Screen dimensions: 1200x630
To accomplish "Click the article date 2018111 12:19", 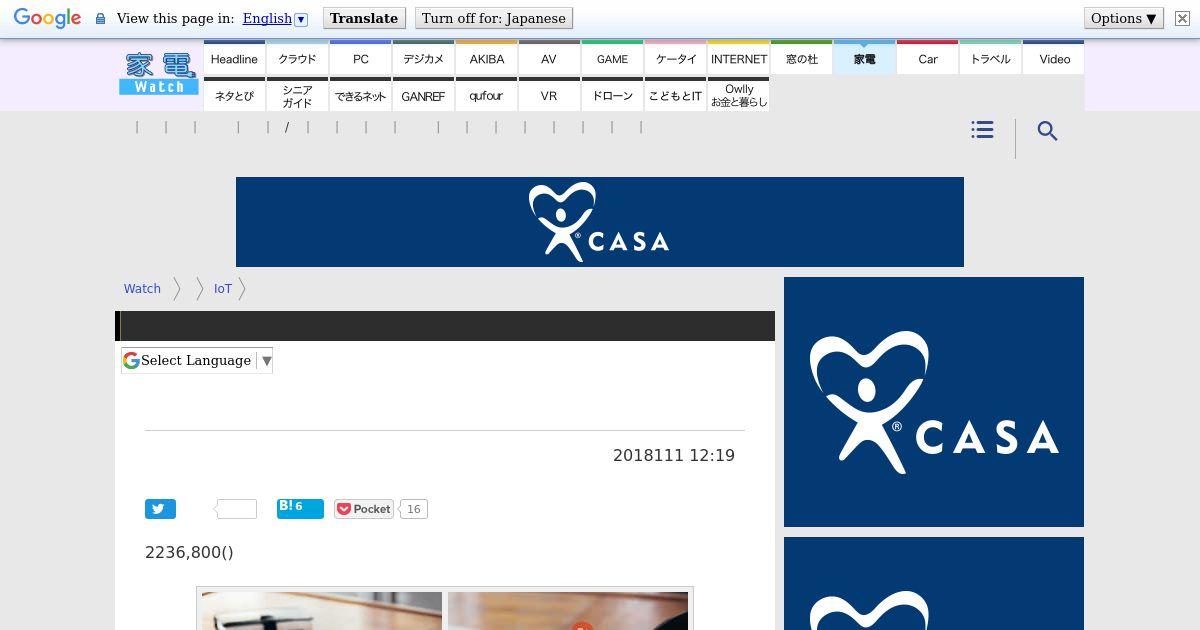I will (674, 455).
